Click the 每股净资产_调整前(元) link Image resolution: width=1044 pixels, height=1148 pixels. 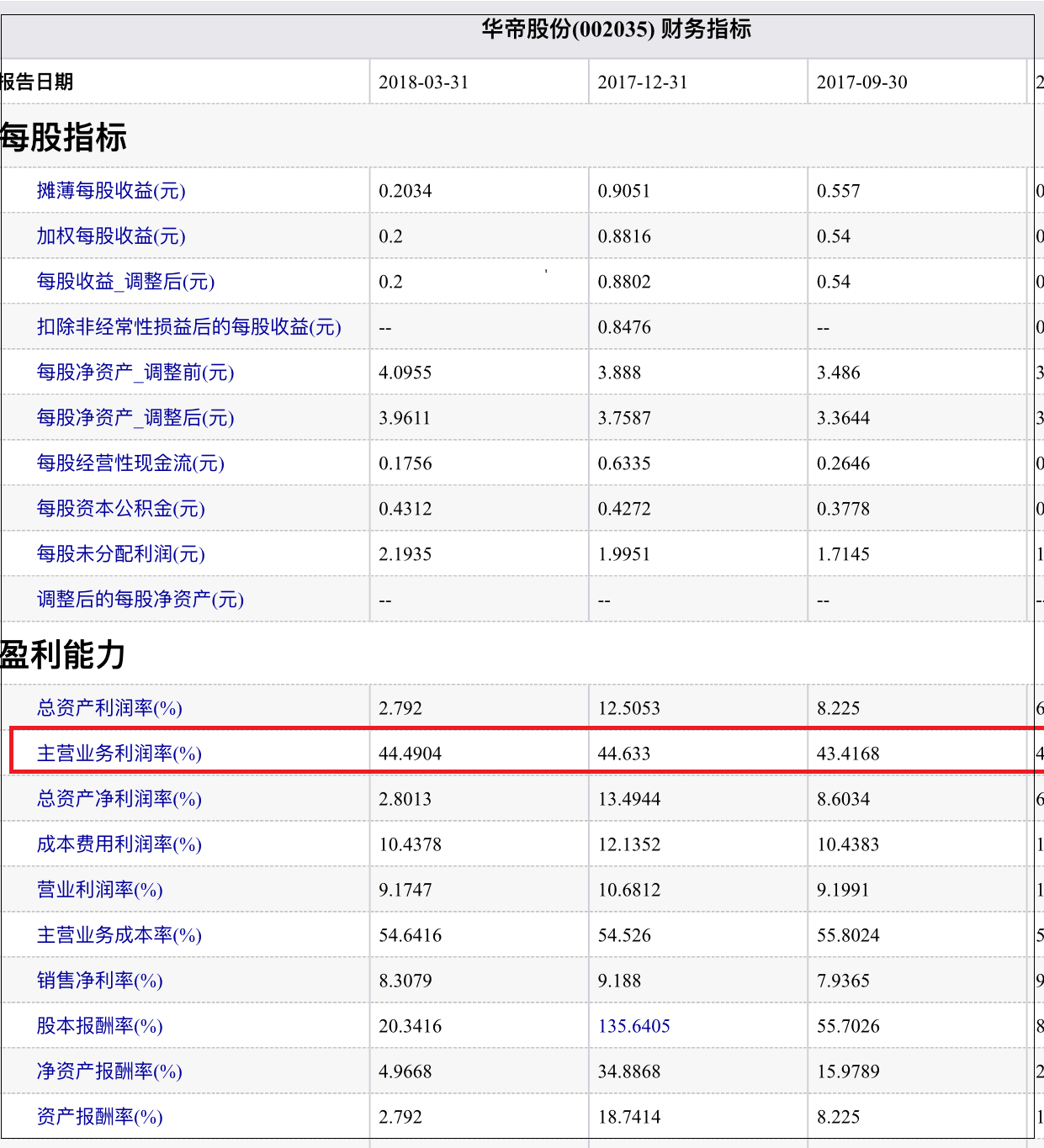point(135,373)
